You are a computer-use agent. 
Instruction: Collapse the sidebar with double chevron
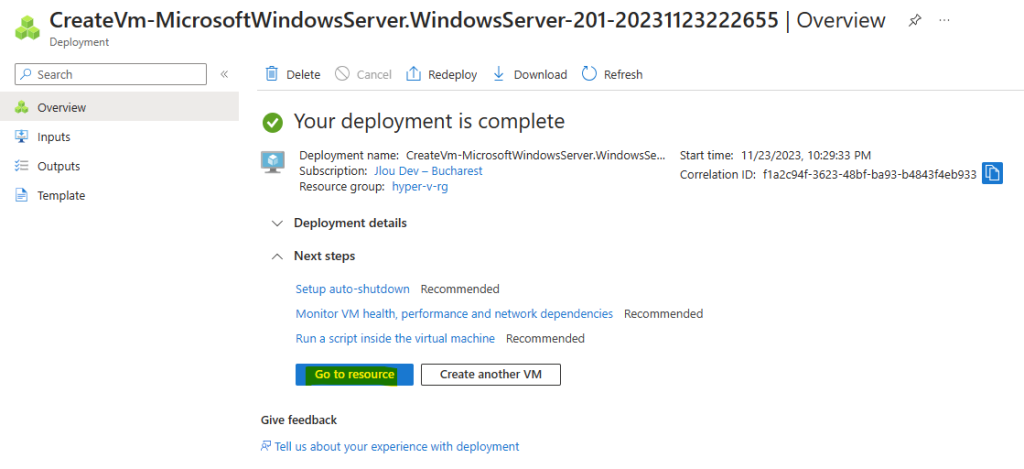pos(224,74)
